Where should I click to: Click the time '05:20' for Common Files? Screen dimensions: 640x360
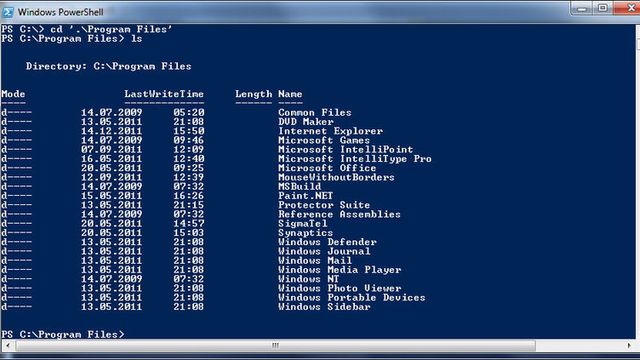189,112
